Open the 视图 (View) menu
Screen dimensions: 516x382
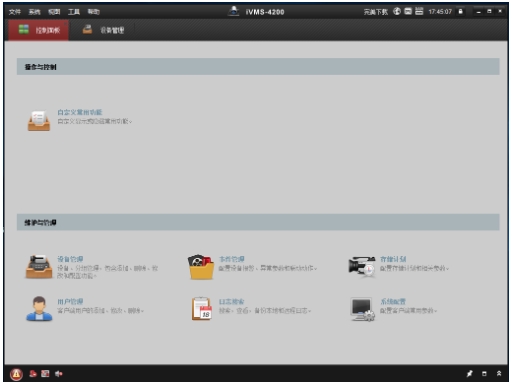(x=54, y=12)
